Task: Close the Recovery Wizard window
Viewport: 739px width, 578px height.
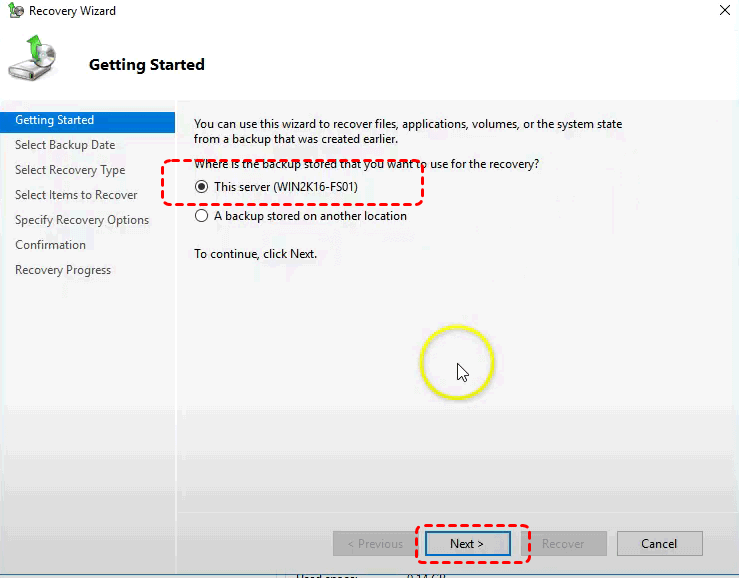Action: tap(724, 11)
